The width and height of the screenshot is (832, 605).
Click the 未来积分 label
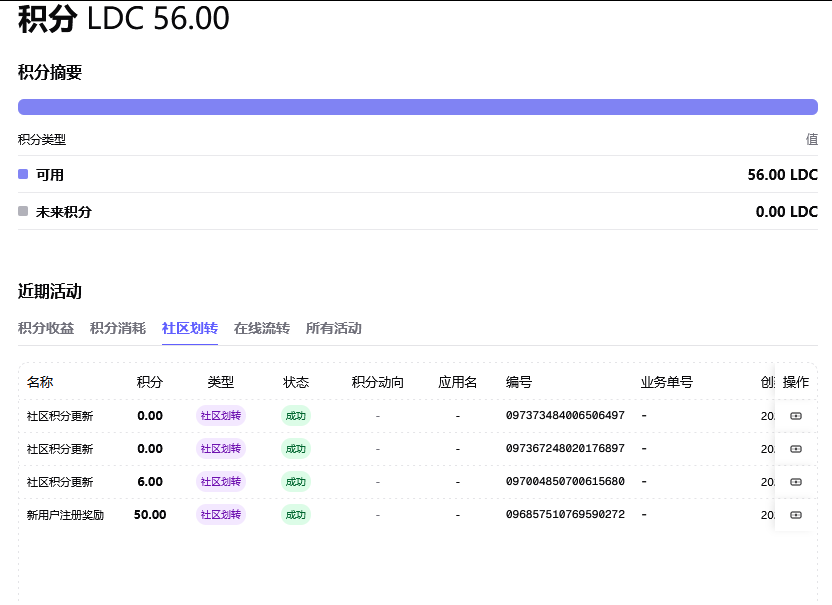tap(64, 212)
